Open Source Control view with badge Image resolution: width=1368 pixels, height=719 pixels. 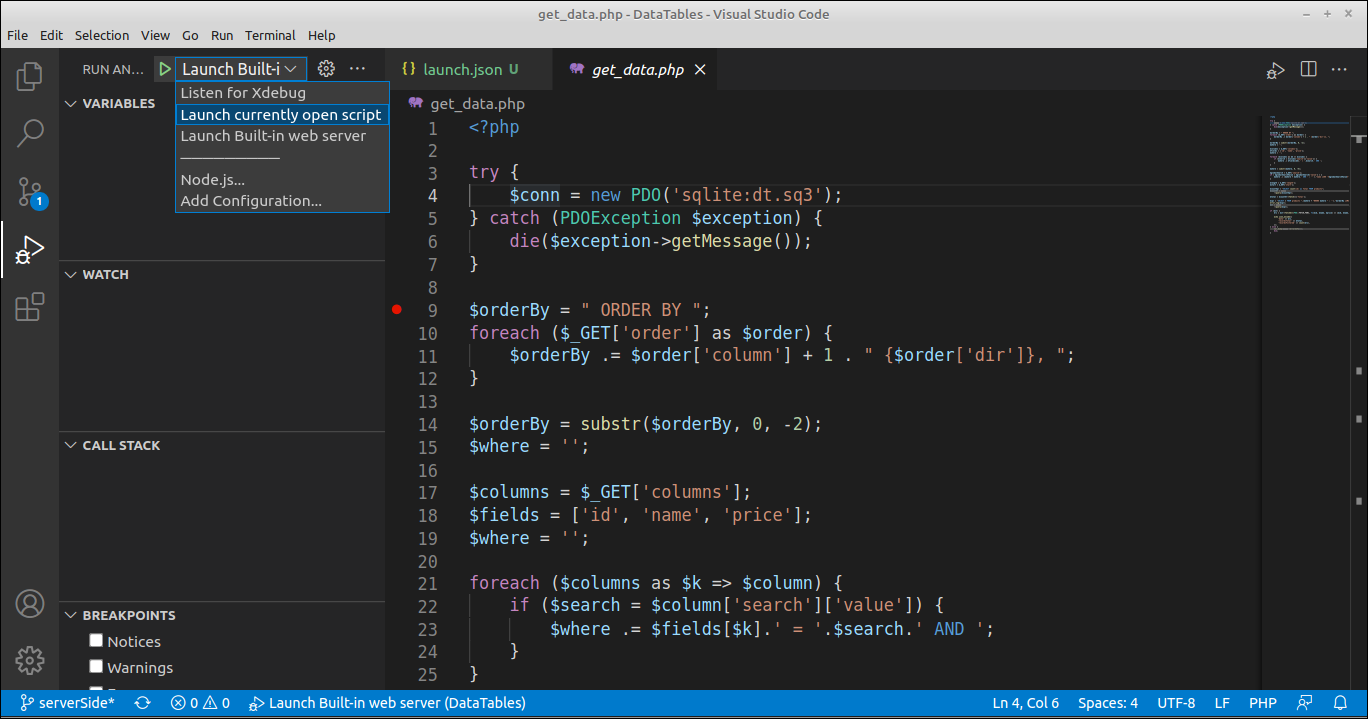coord(30,191)
